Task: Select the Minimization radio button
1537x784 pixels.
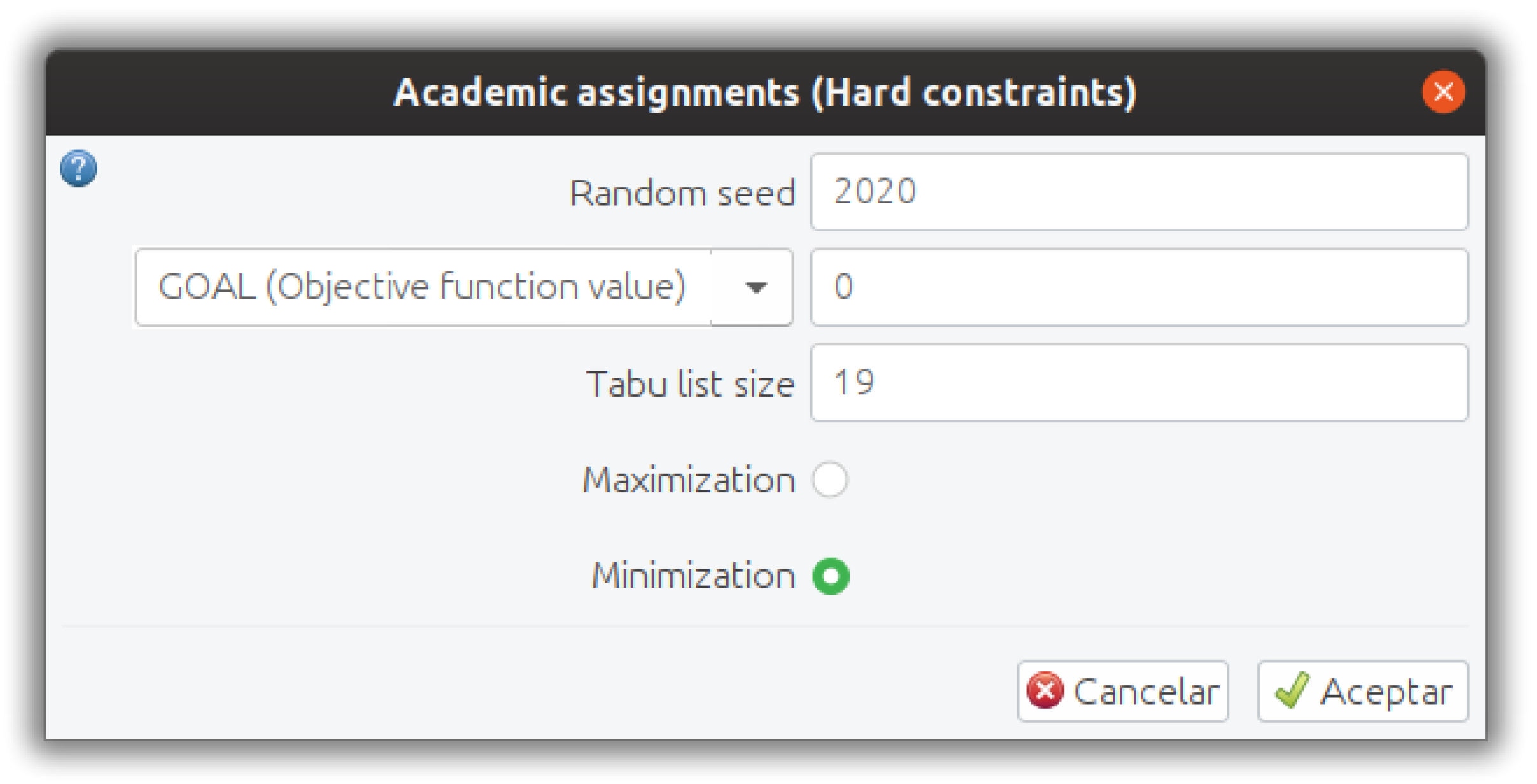Action: tap(831, 575)
